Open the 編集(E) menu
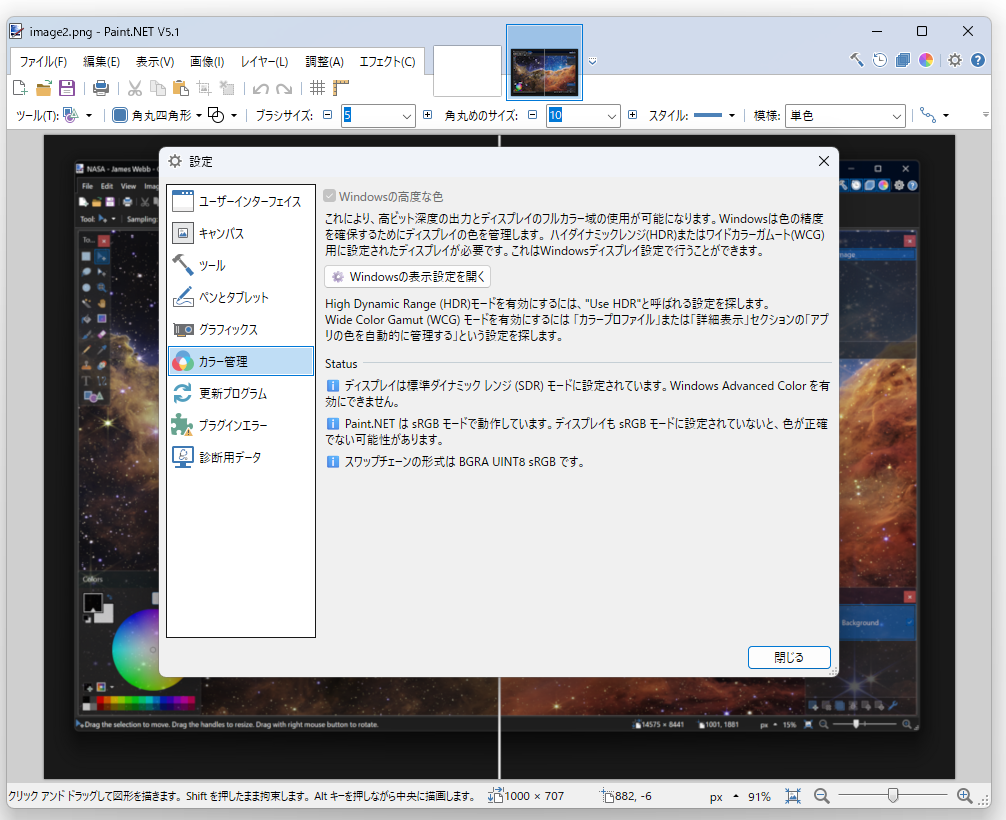 click(101, 62)
